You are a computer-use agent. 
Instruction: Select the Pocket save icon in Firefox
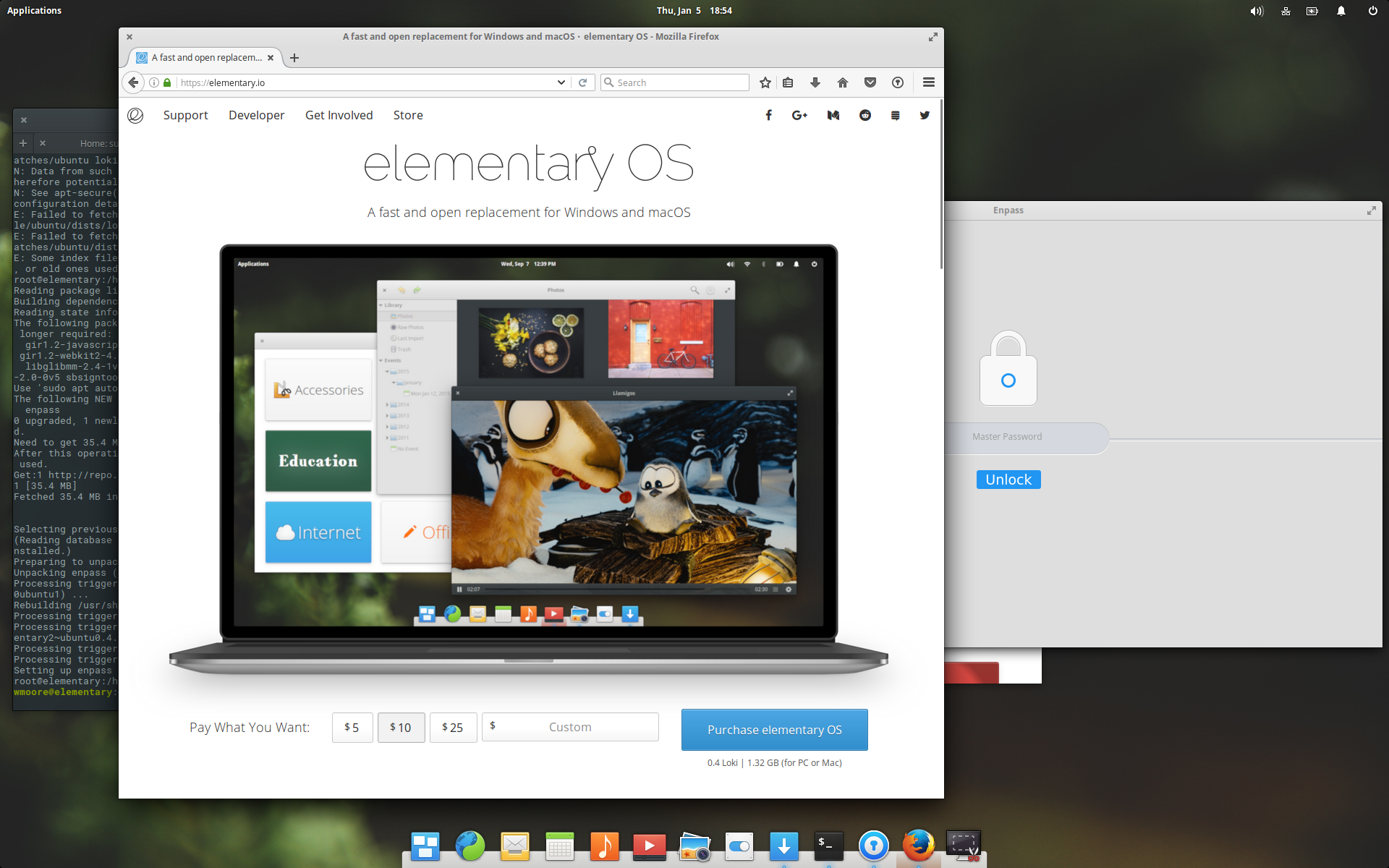tap(869, 82)
